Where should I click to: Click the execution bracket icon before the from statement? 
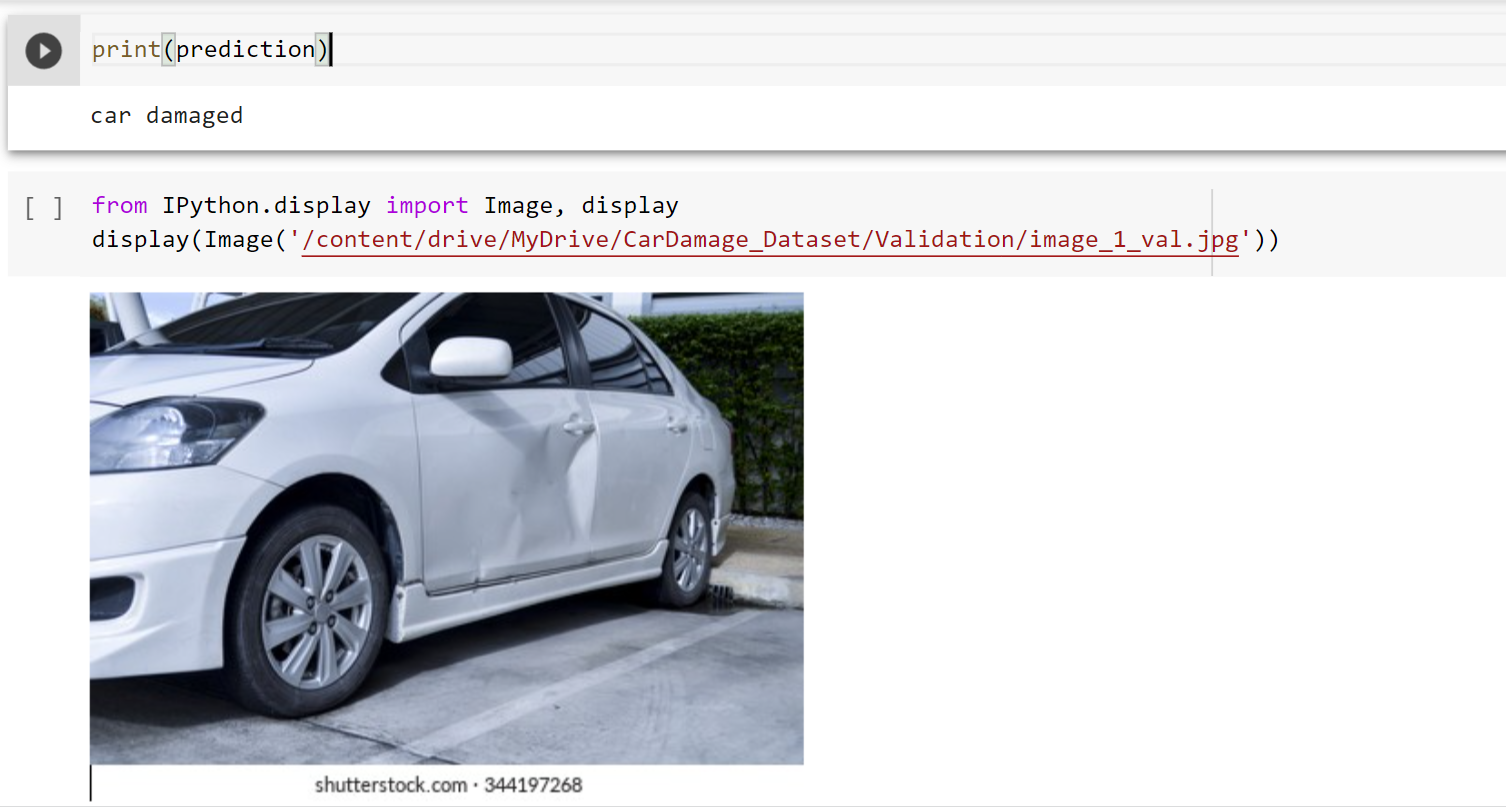pyautogui.click(x=42, y=205)
